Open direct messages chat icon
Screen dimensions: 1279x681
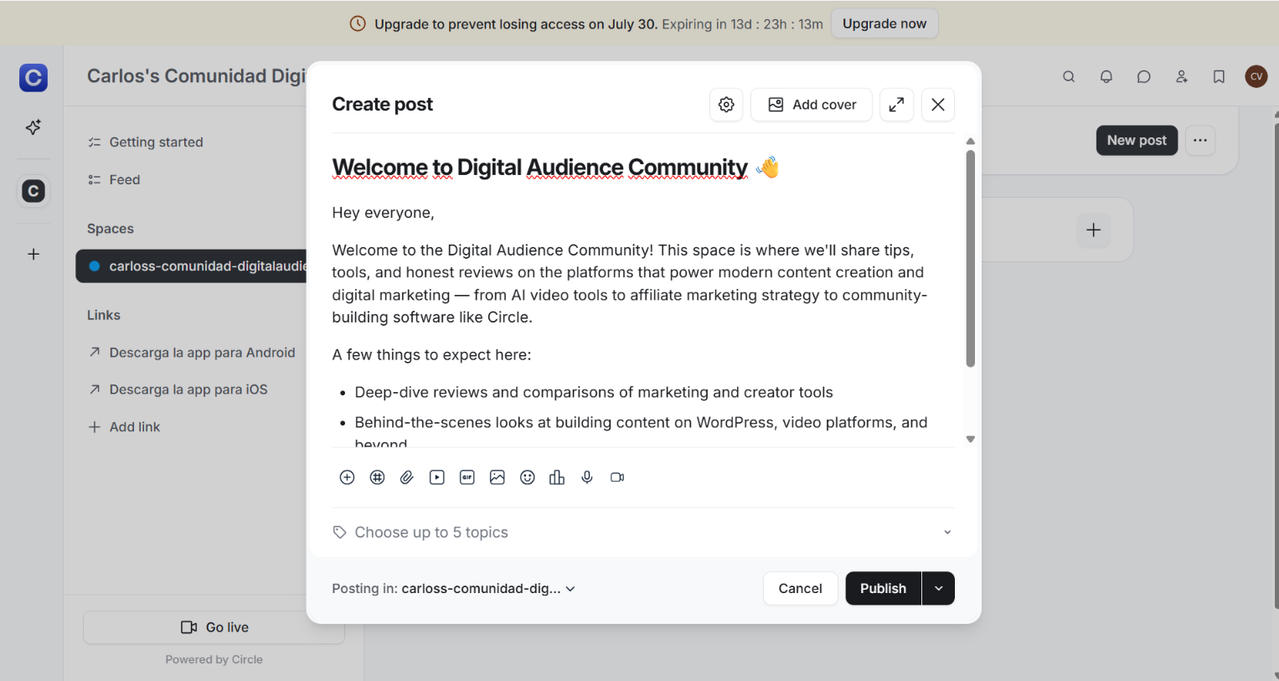click(1144, 77)
